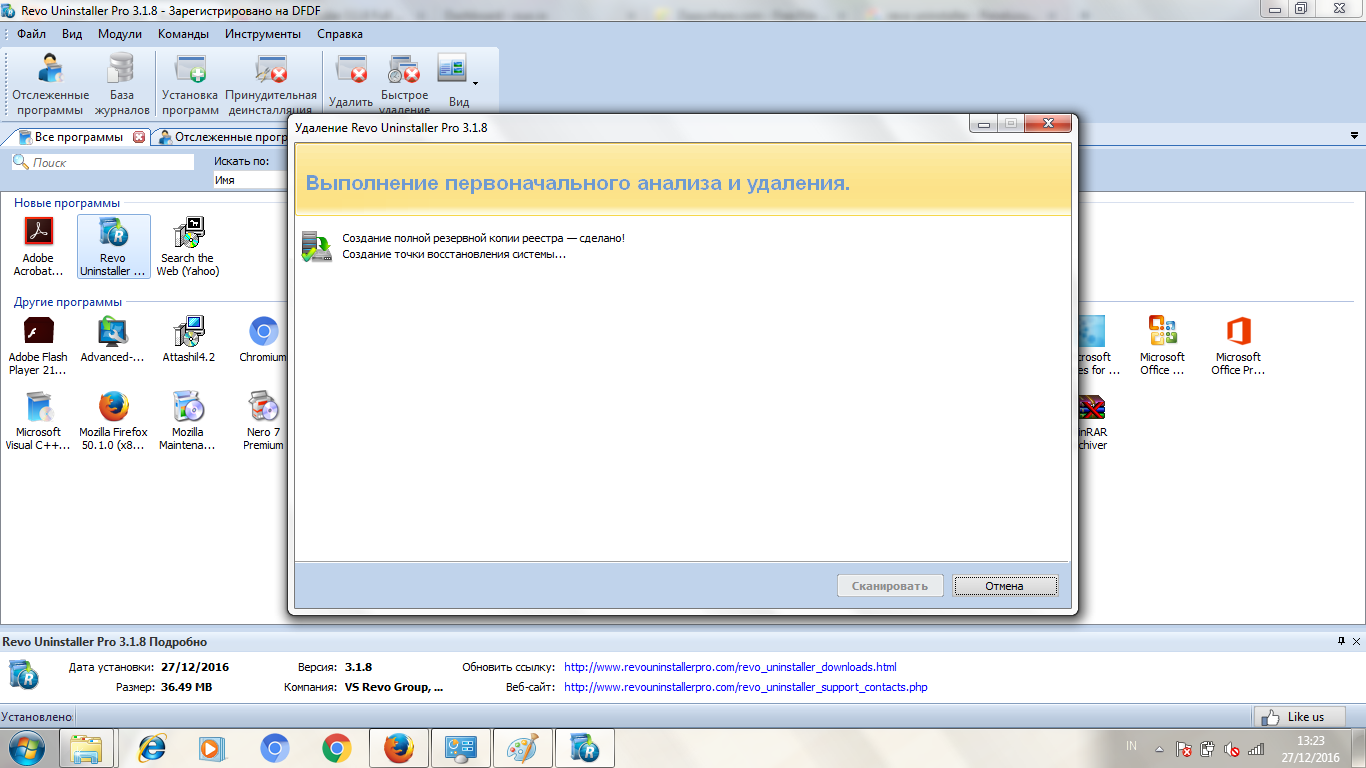Click the IN language indicator

click(x=1131, y=746)
